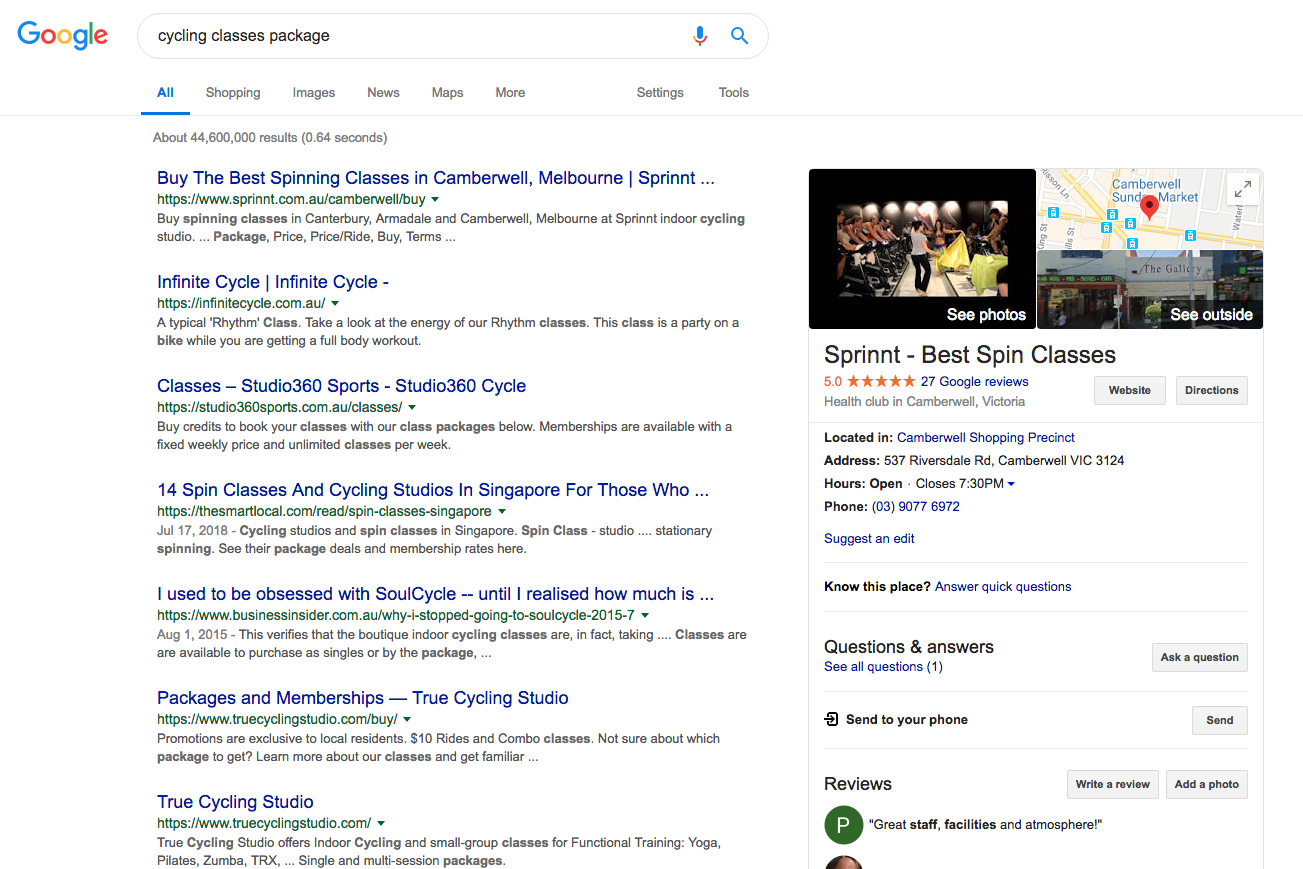1303x869 pixels.
Task: Open dropdown arrow next to studio360sports.com.au URL
Action: (x=412, y=407)
